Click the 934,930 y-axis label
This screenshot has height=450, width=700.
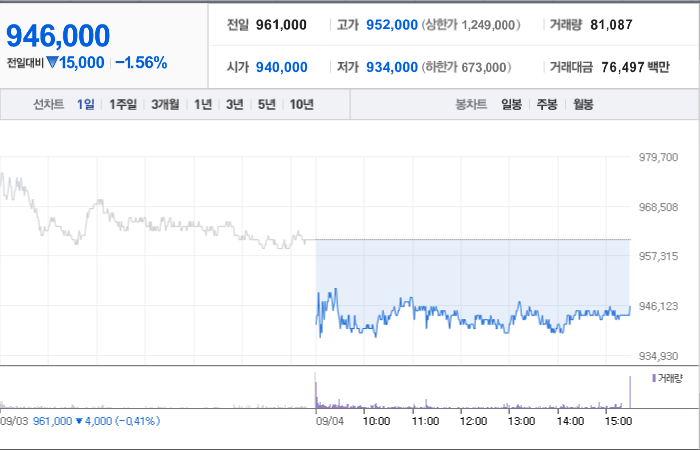[x=658, y=356]
